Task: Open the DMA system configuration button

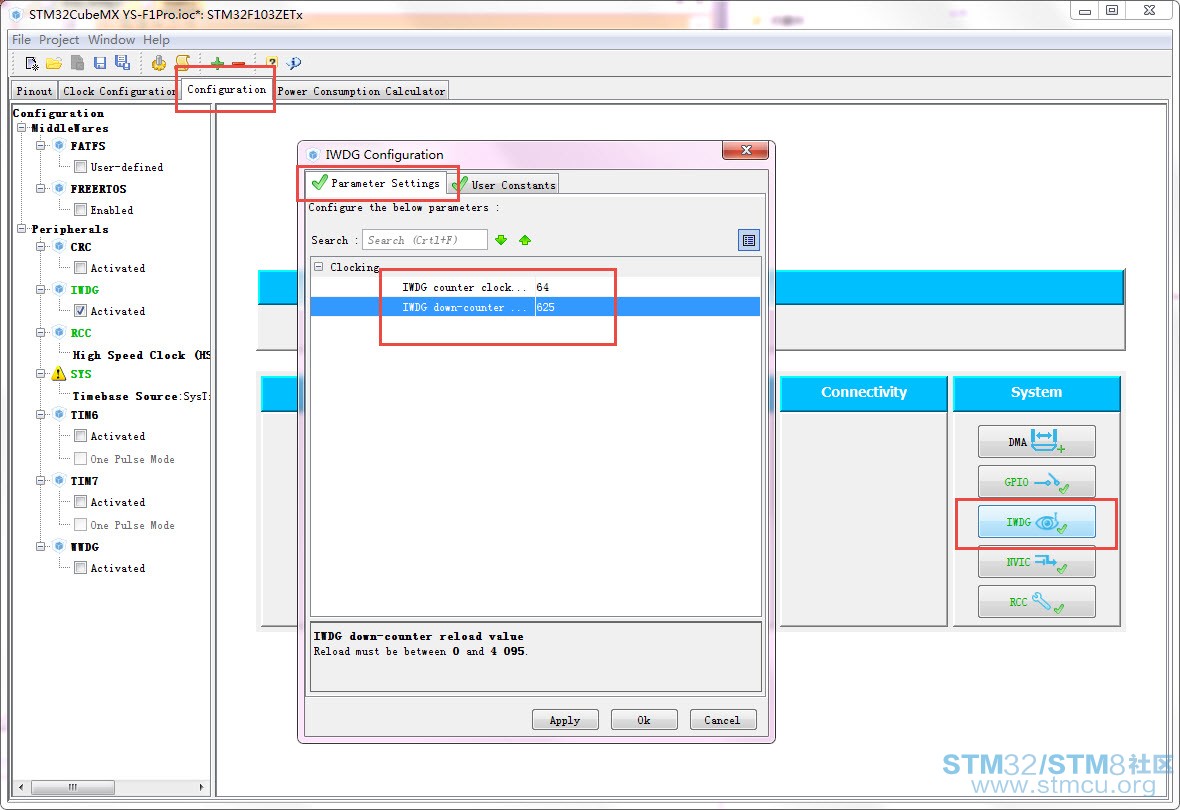Action: 1037,441
